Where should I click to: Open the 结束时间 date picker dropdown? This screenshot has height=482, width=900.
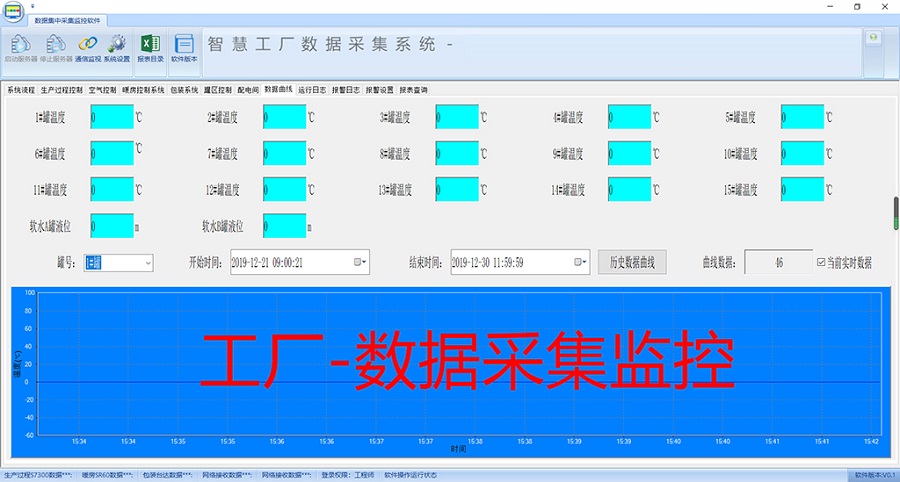click(581, 263)
